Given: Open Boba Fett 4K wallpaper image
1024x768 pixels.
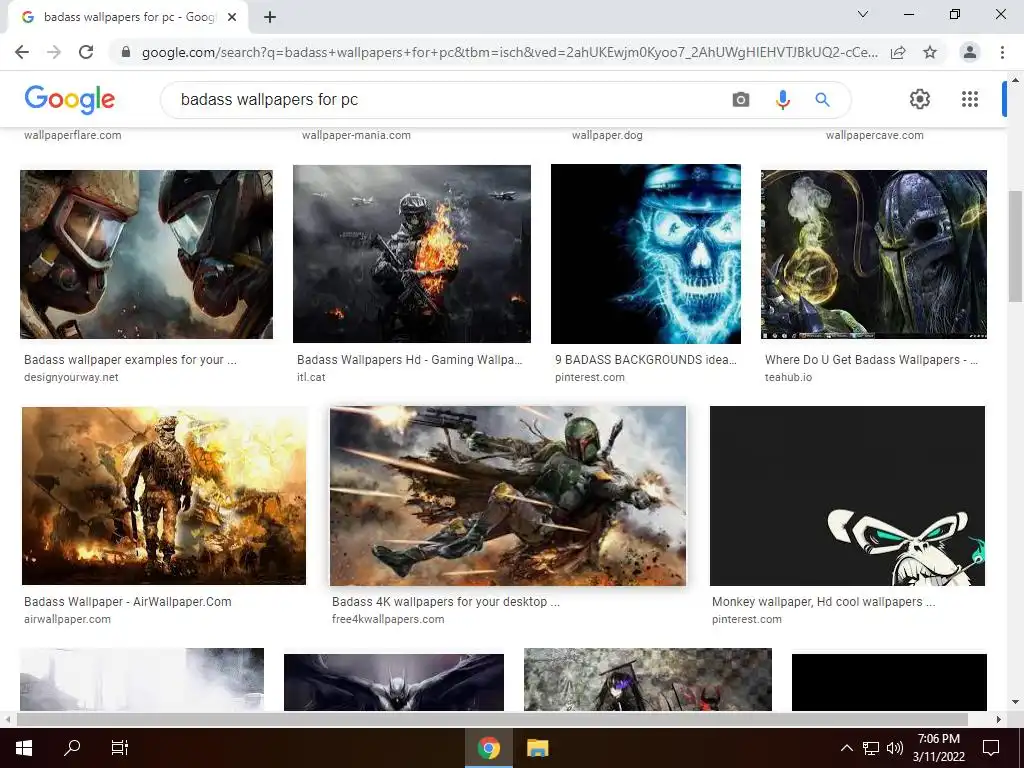Looking at the screenshot, I should pos(508,496).
